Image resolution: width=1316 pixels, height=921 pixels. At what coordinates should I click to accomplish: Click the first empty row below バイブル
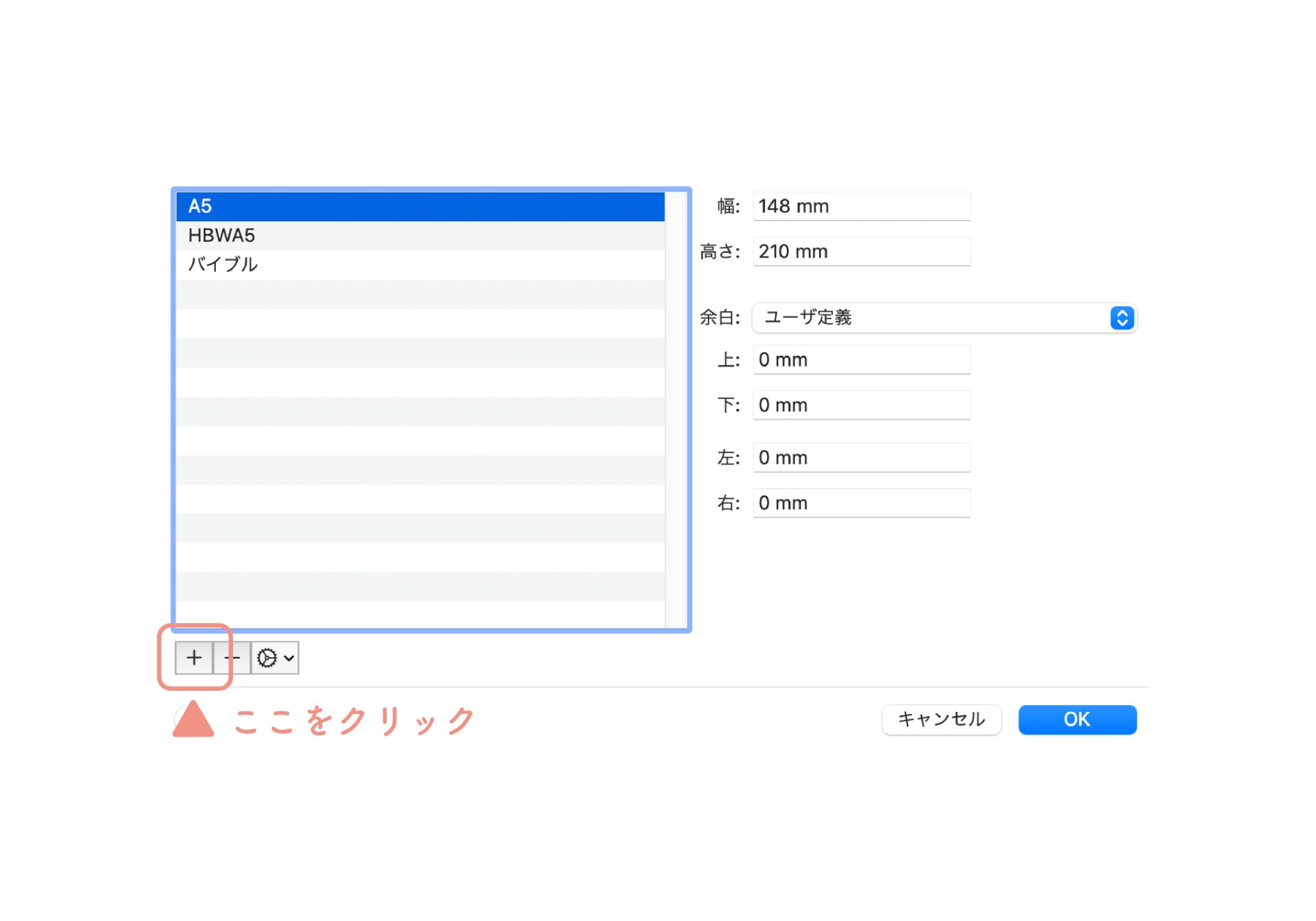click(x=419, y=294)
